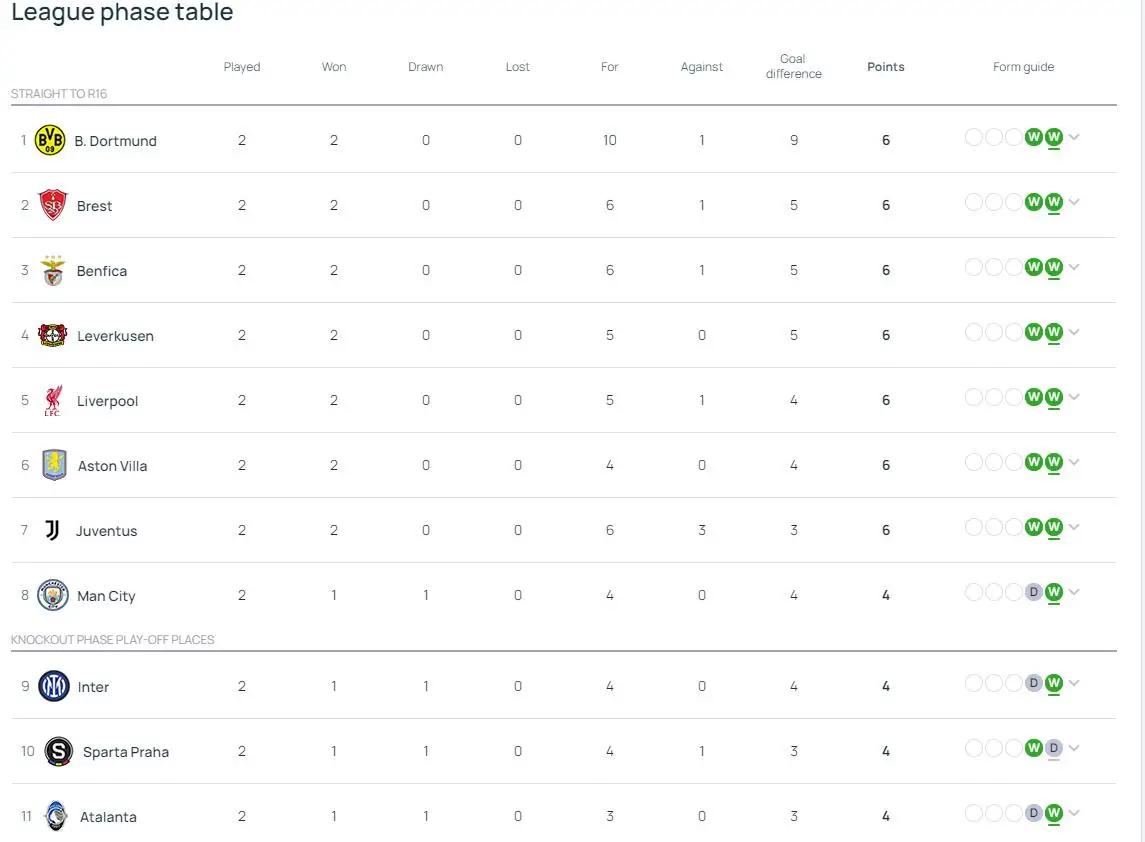
Task: Click the Borussia Dortmund club crest
Action: click(x=50, y=140)
